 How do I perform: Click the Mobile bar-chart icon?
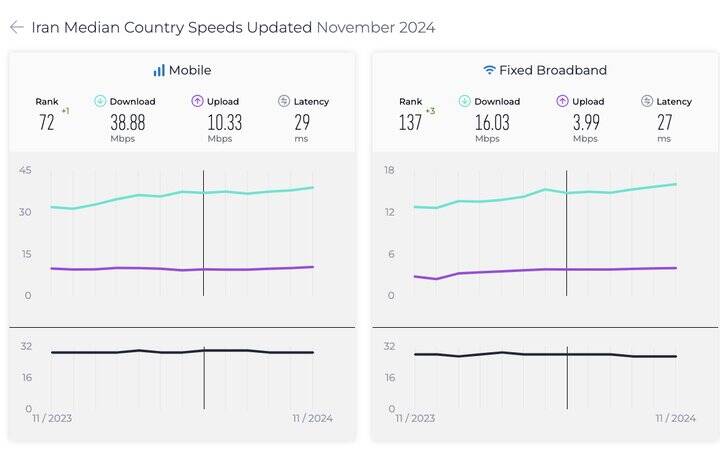[x=159, y=70]
